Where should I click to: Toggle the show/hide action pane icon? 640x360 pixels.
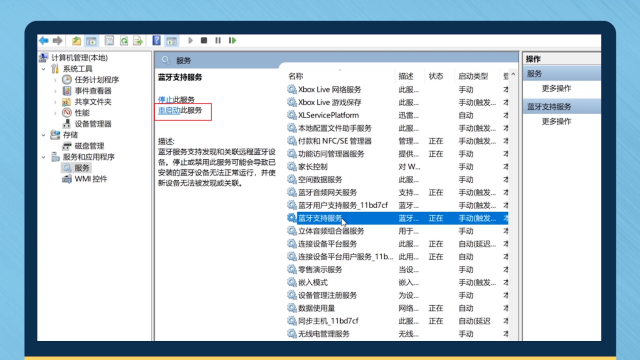pyautogui.click(x=171, y=40)
